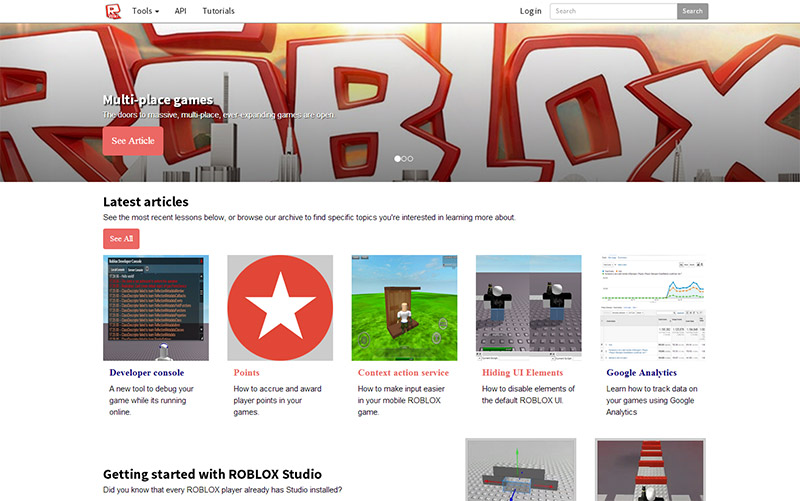This screenshot has width=800, height=501.
Task: Click the Login link
Action: coord(531,11)
